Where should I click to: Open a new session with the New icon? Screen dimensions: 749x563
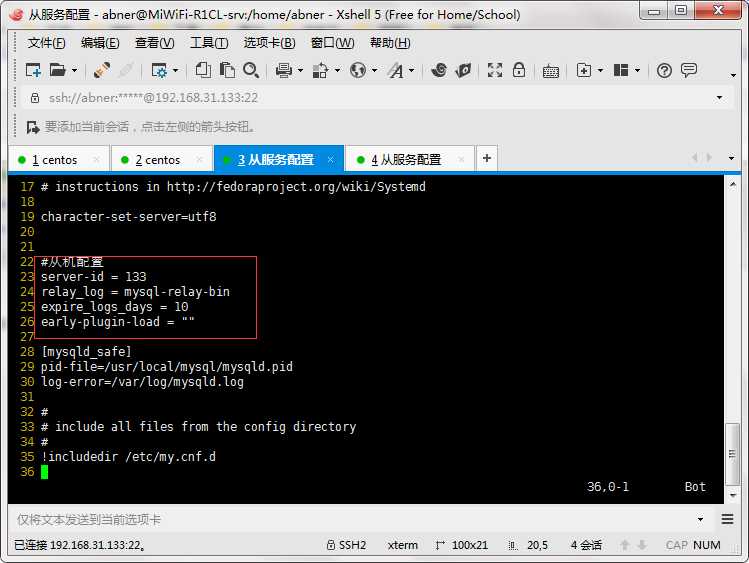click(x=33, y=71)
